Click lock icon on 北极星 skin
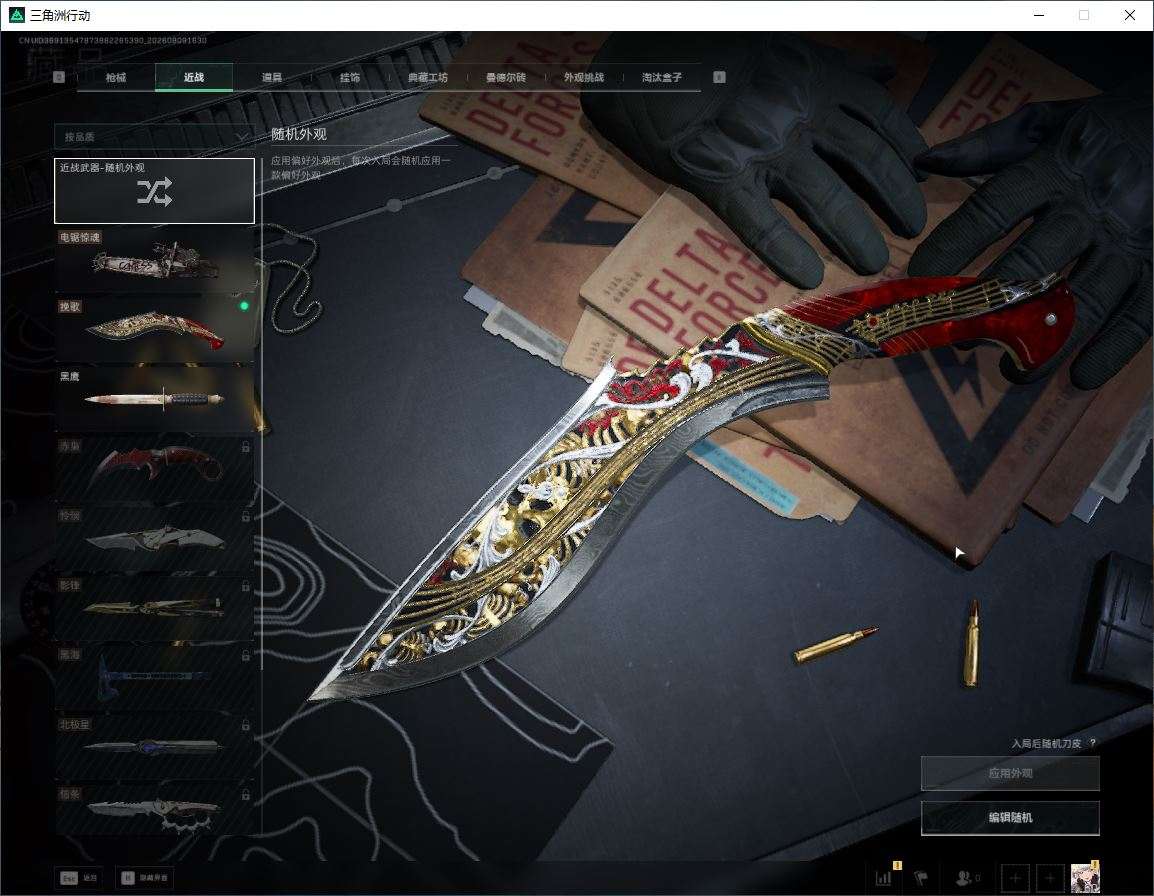The height and width of the screenshot is (896, 1154). click(246, 725)
